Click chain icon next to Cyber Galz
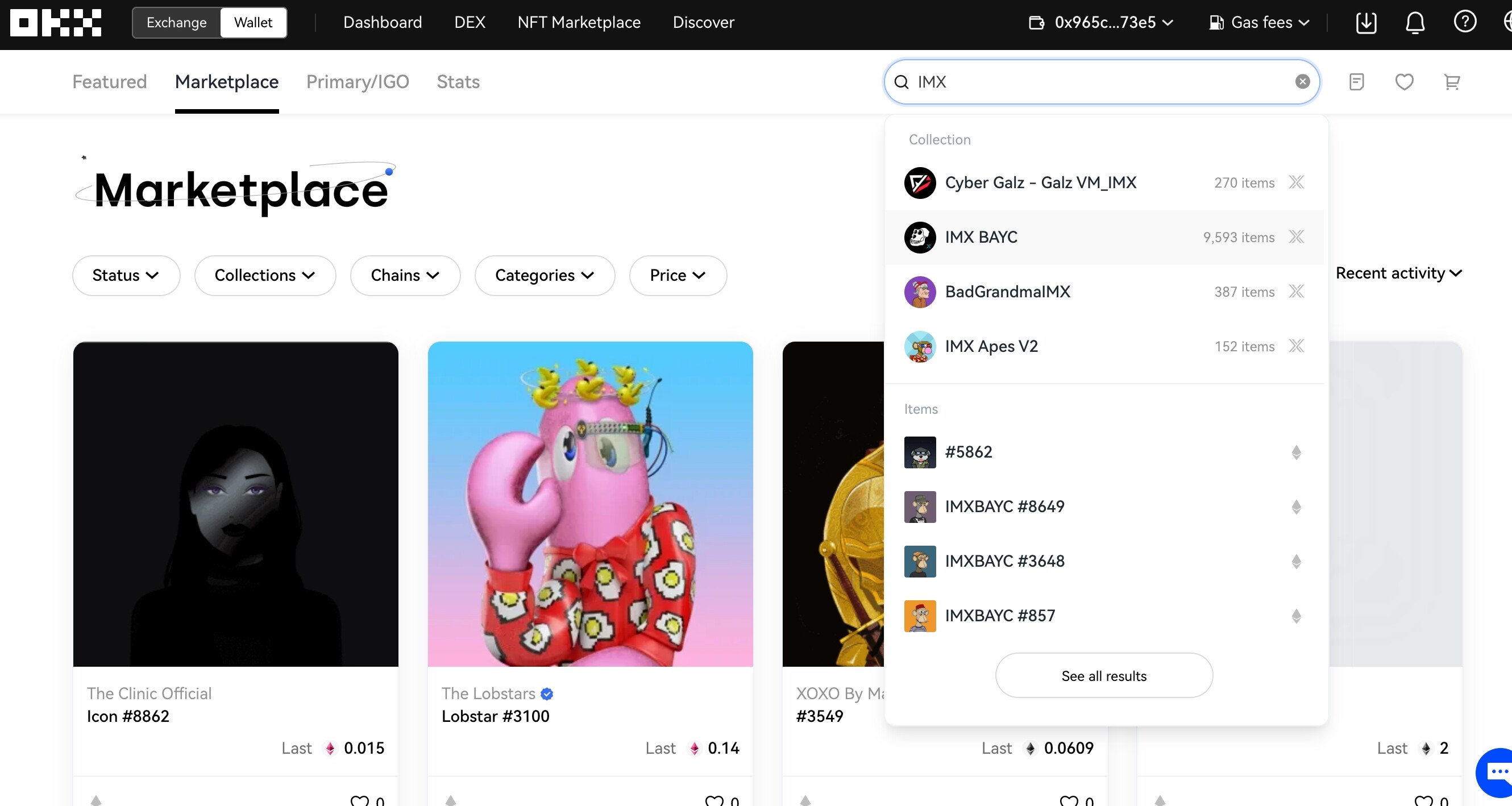This screenshot has width=1512, height=806. coord(1296,182)
